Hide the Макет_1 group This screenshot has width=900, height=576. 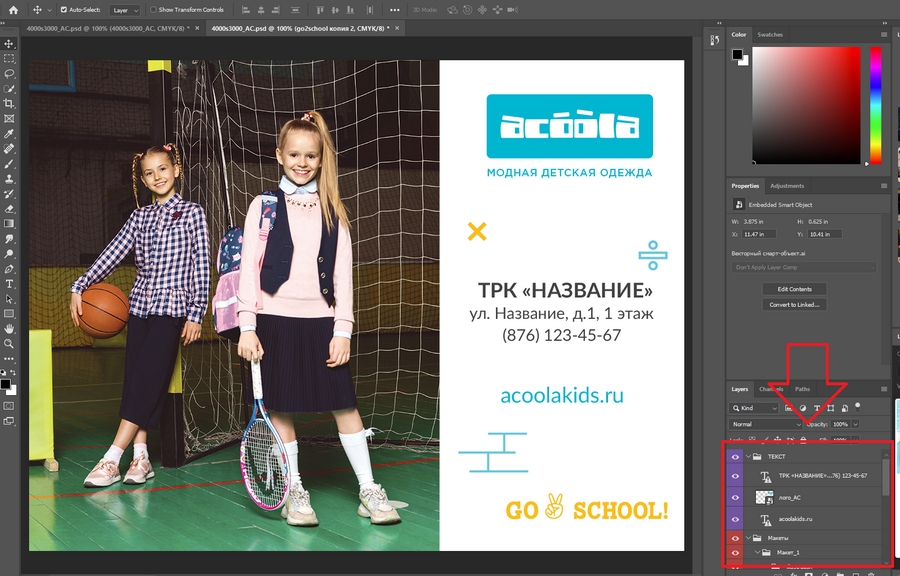pos(735,552)
